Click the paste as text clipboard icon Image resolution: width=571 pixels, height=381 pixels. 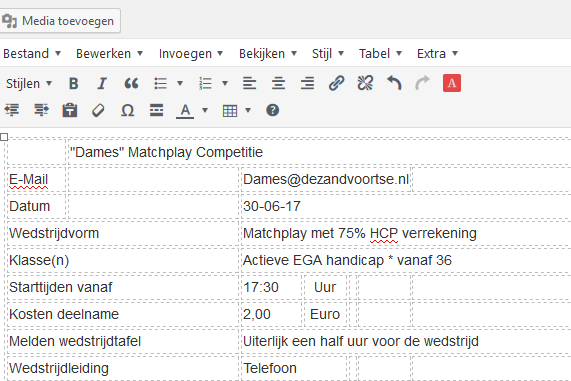click(70, 110)
